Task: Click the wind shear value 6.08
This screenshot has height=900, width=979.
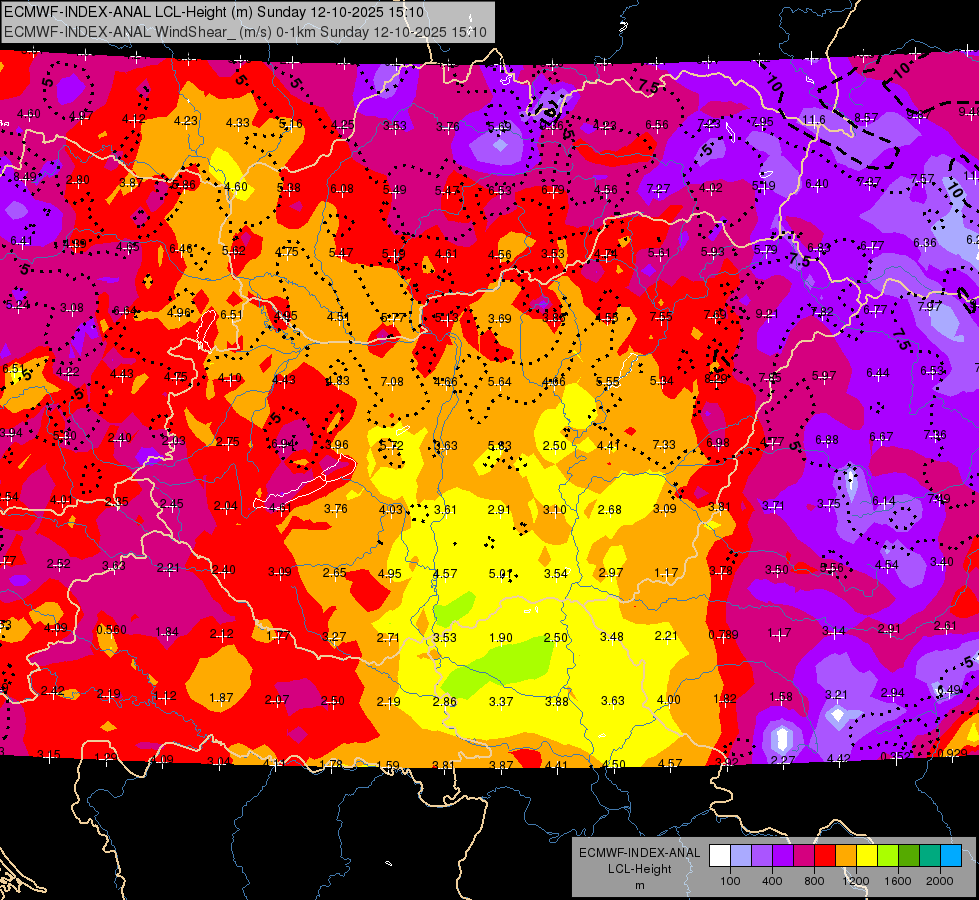Action: point(342,189)
